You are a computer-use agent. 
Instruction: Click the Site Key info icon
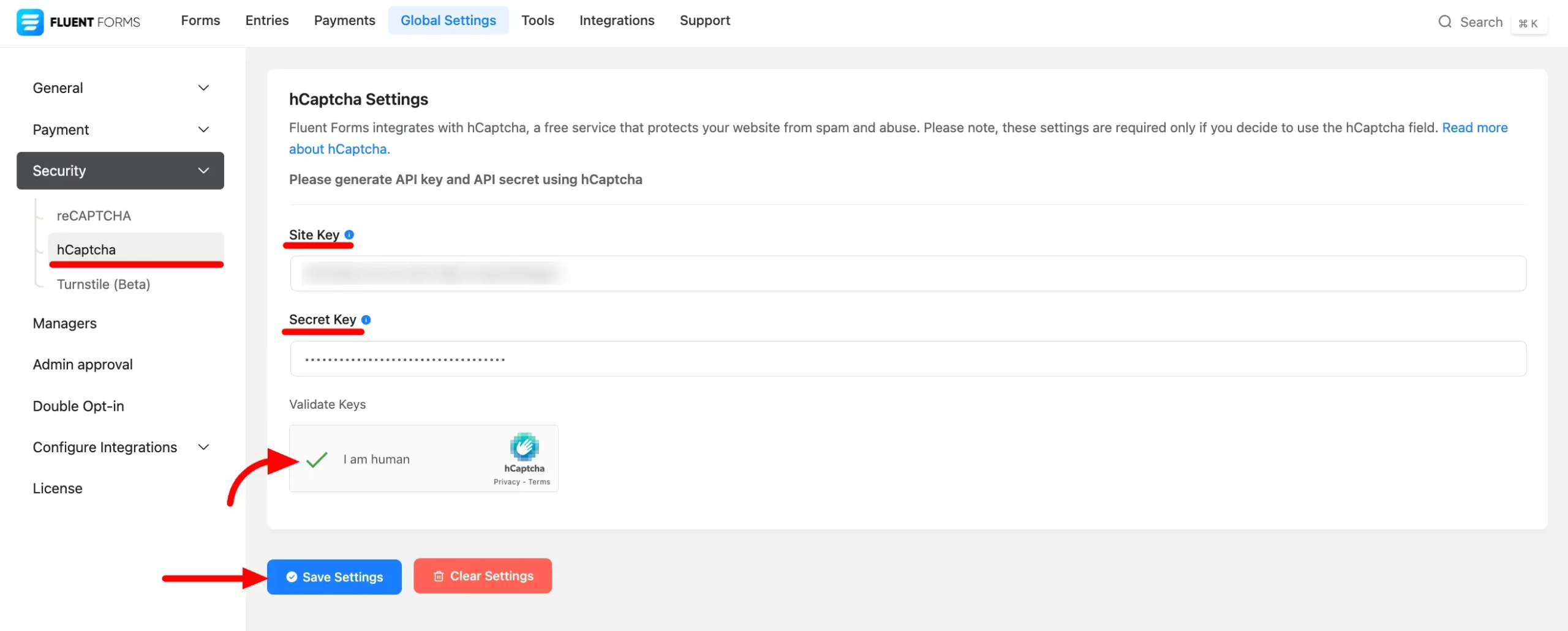(349, 234)
